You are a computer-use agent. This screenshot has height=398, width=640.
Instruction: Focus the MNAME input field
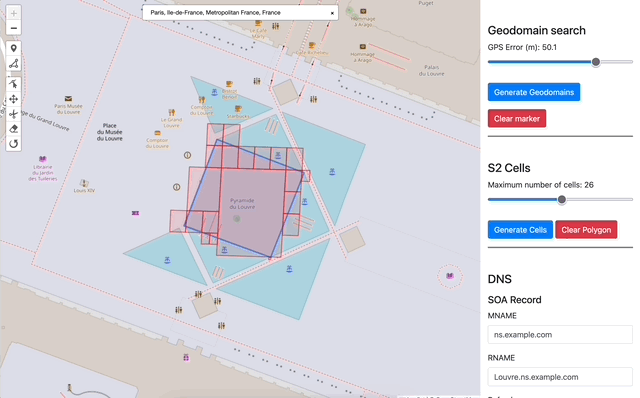click(x=560, y=335)
